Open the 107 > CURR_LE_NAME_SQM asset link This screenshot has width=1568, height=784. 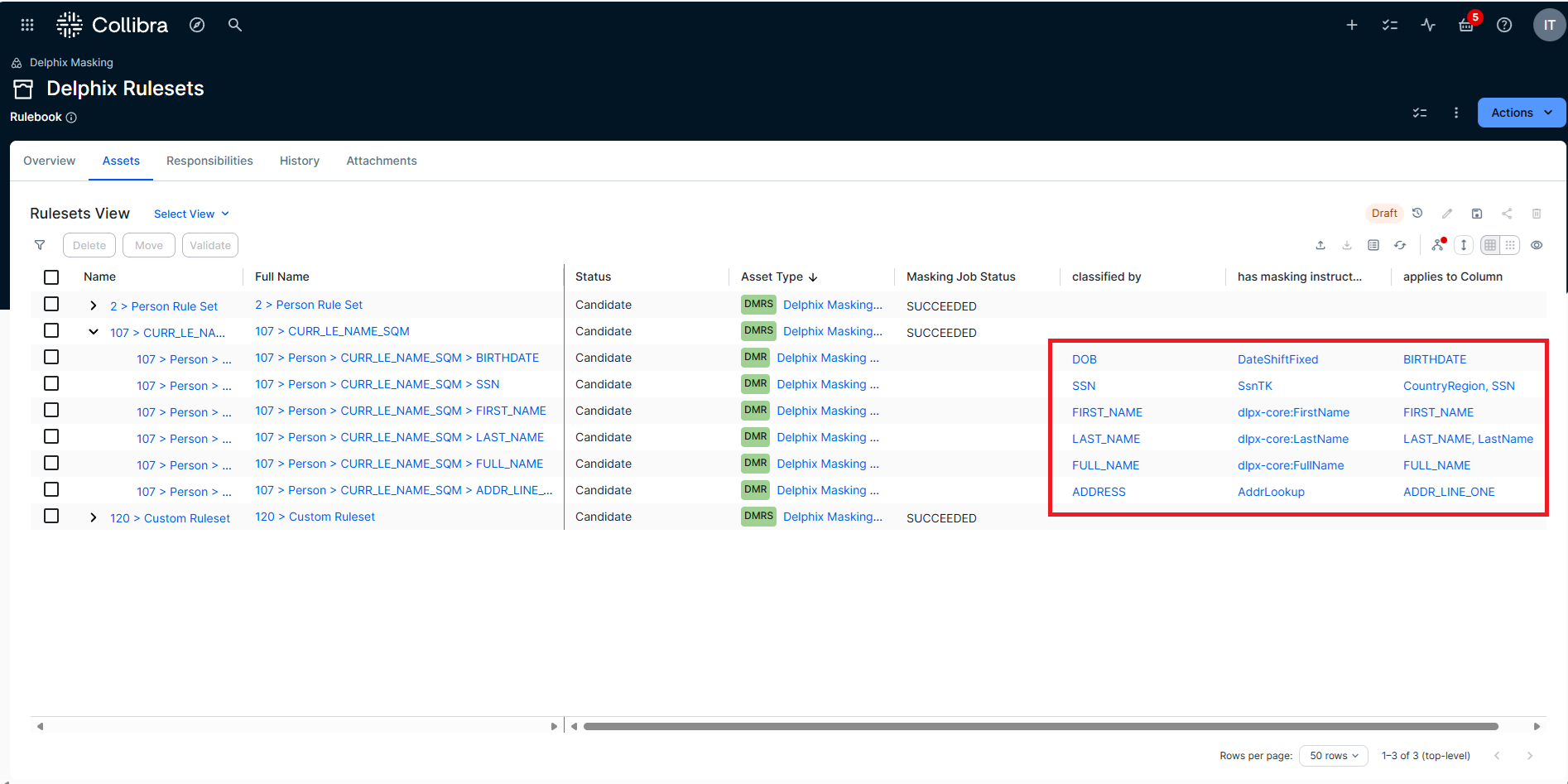[332, 330]
